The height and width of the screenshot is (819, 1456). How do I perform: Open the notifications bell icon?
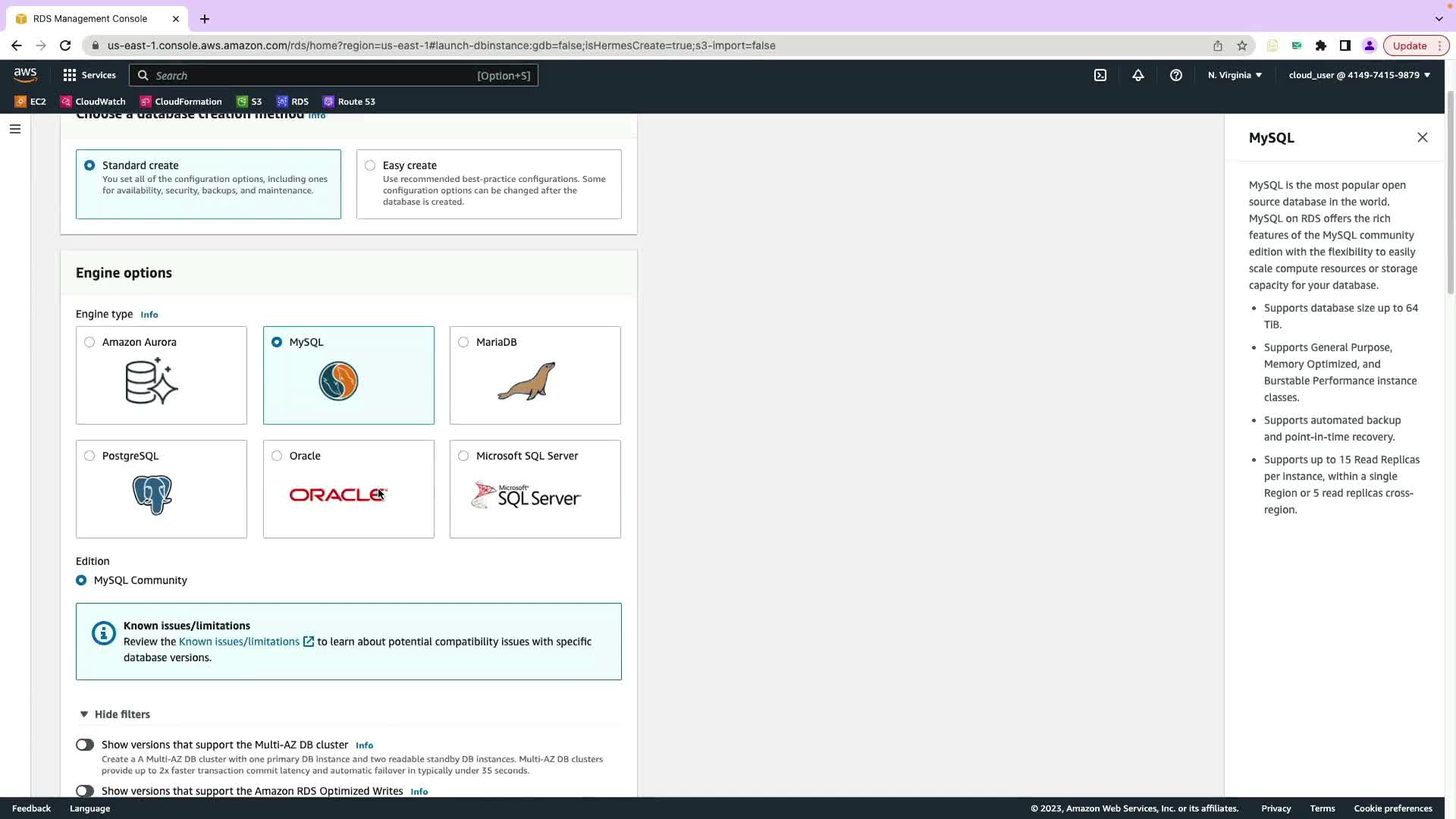(1137, 75)
